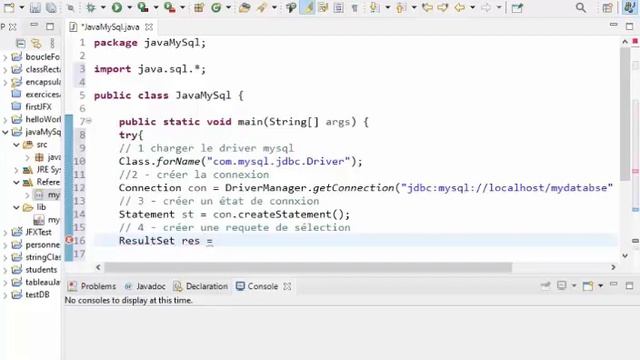Click the Open Type folder icon
The height and width of the screenshot is (360, 640).
244,7
